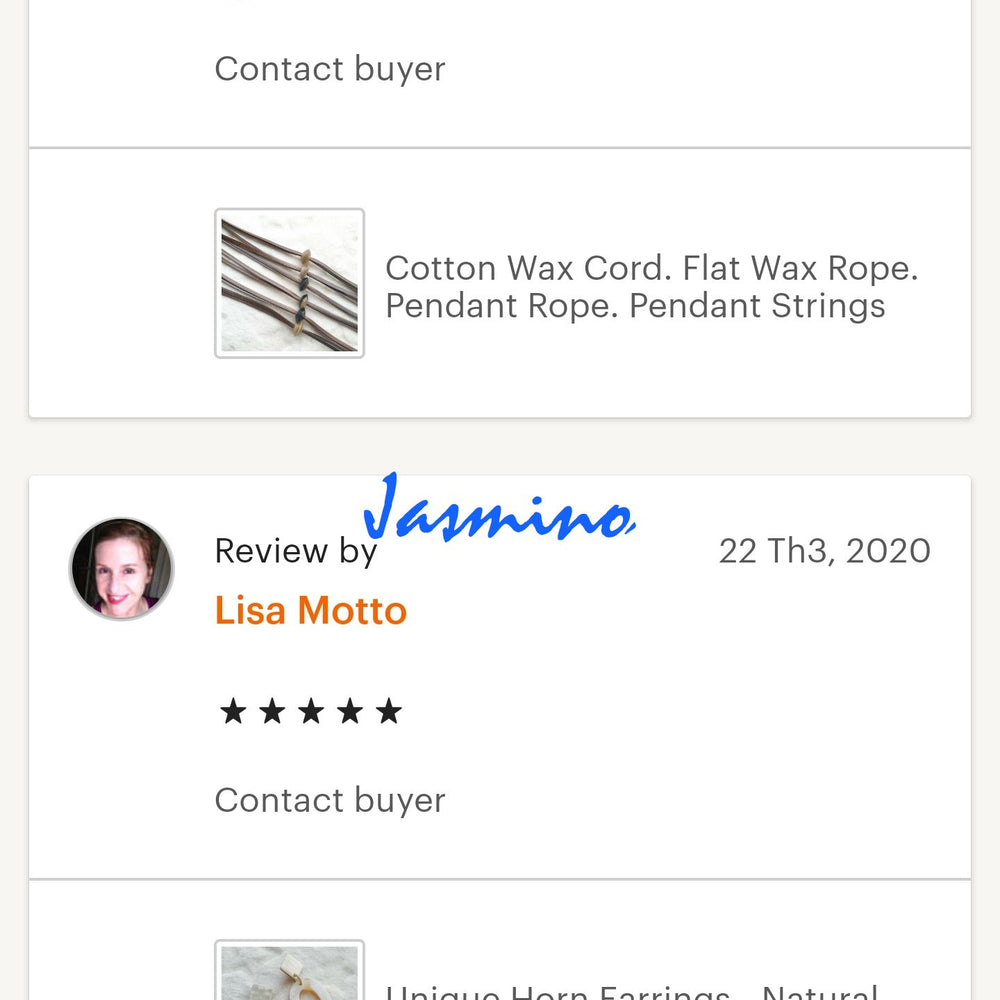
Task: Open Lisa Motto's round profile photo
Action: pyautogui.click(x=121, y=568)
